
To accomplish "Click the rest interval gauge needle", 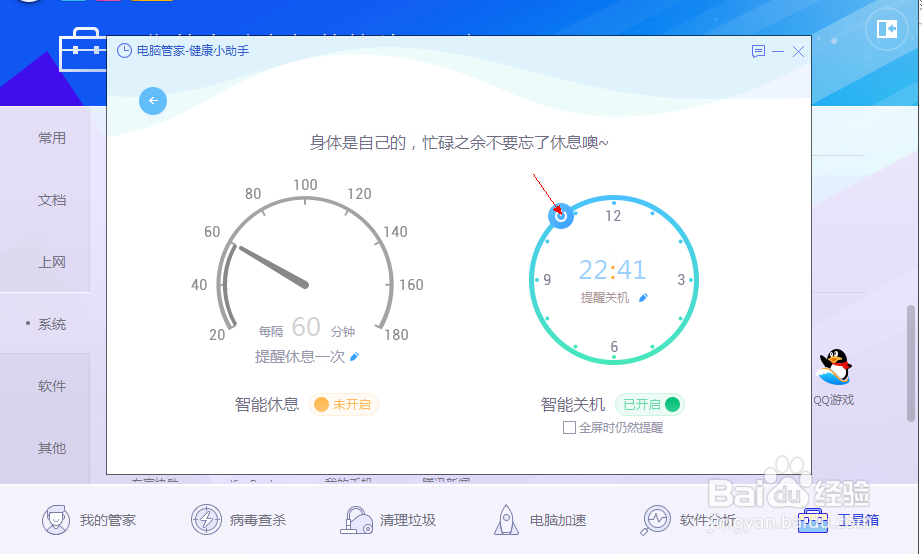I will point(274,267).
